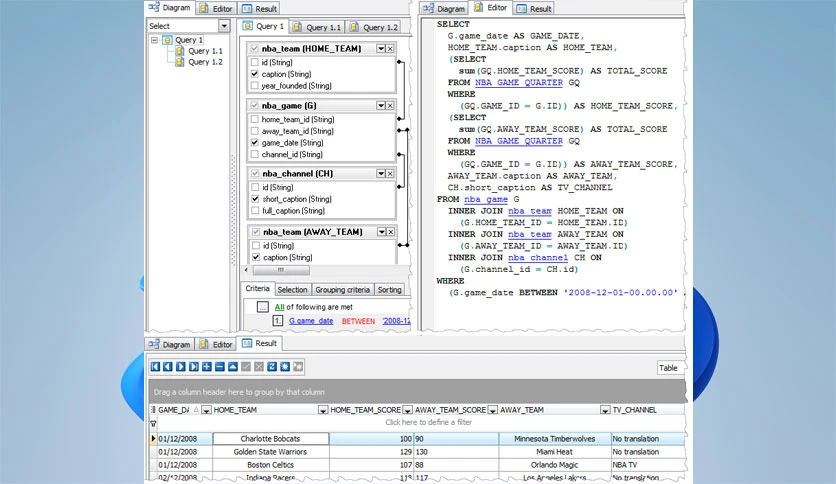Go to next record in result navigator

pos(181,367)
